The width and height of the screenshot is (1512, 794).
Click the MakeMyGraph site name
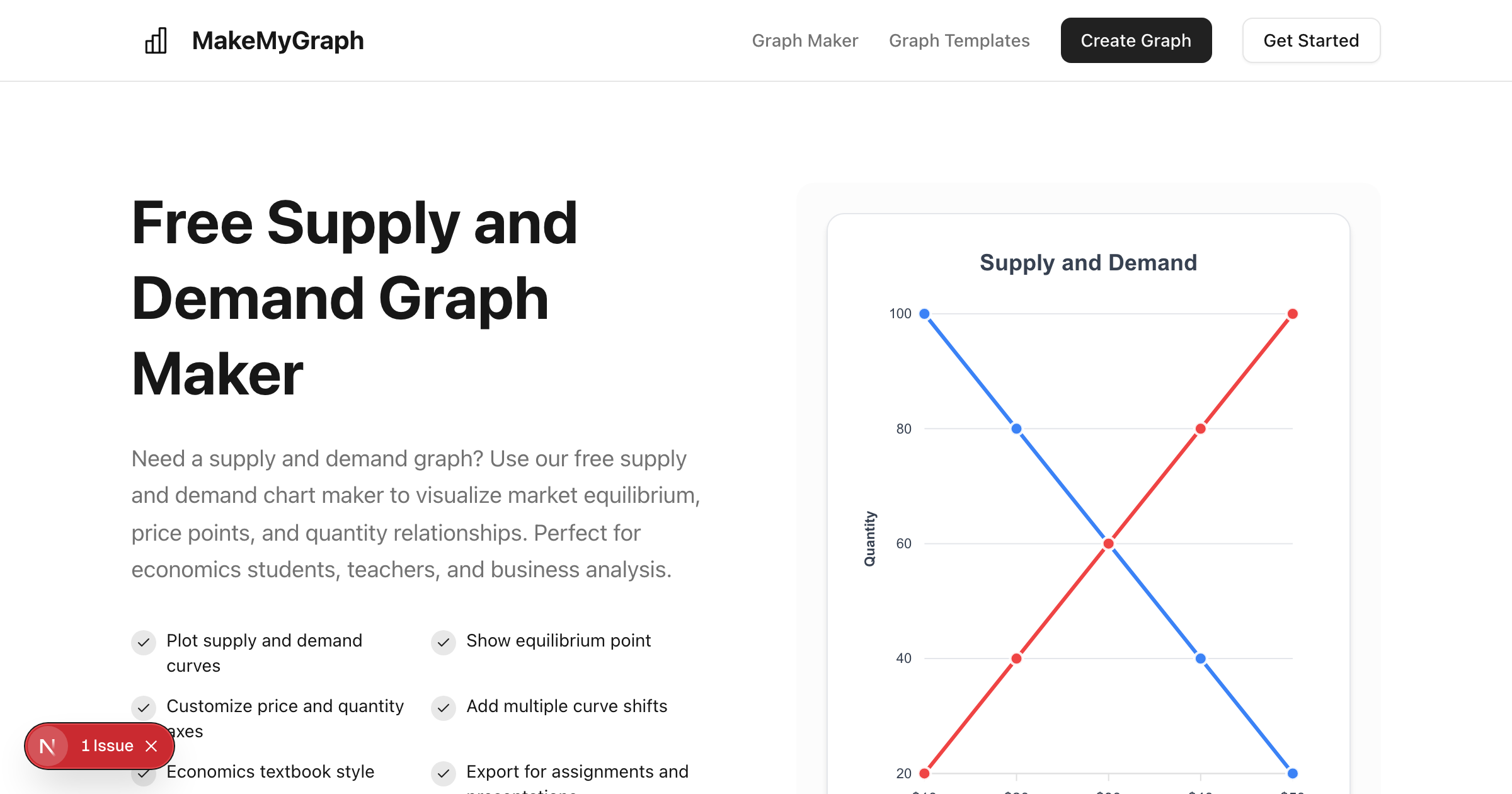point(278,40)
